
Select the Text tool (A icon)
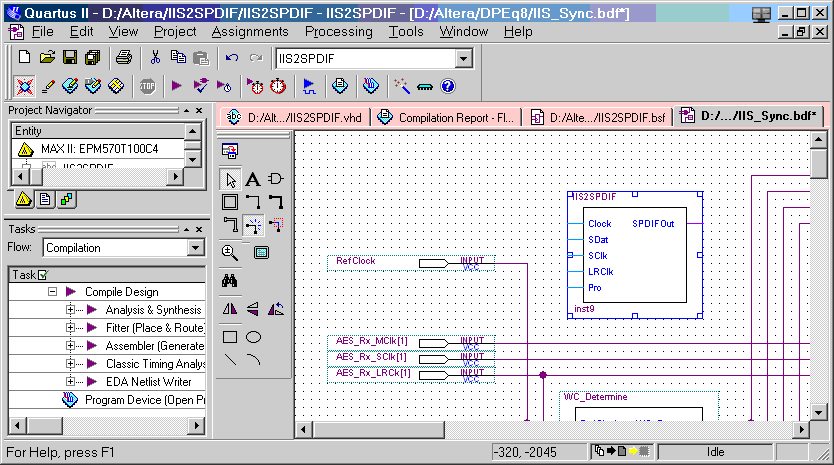tap(253, 179)
